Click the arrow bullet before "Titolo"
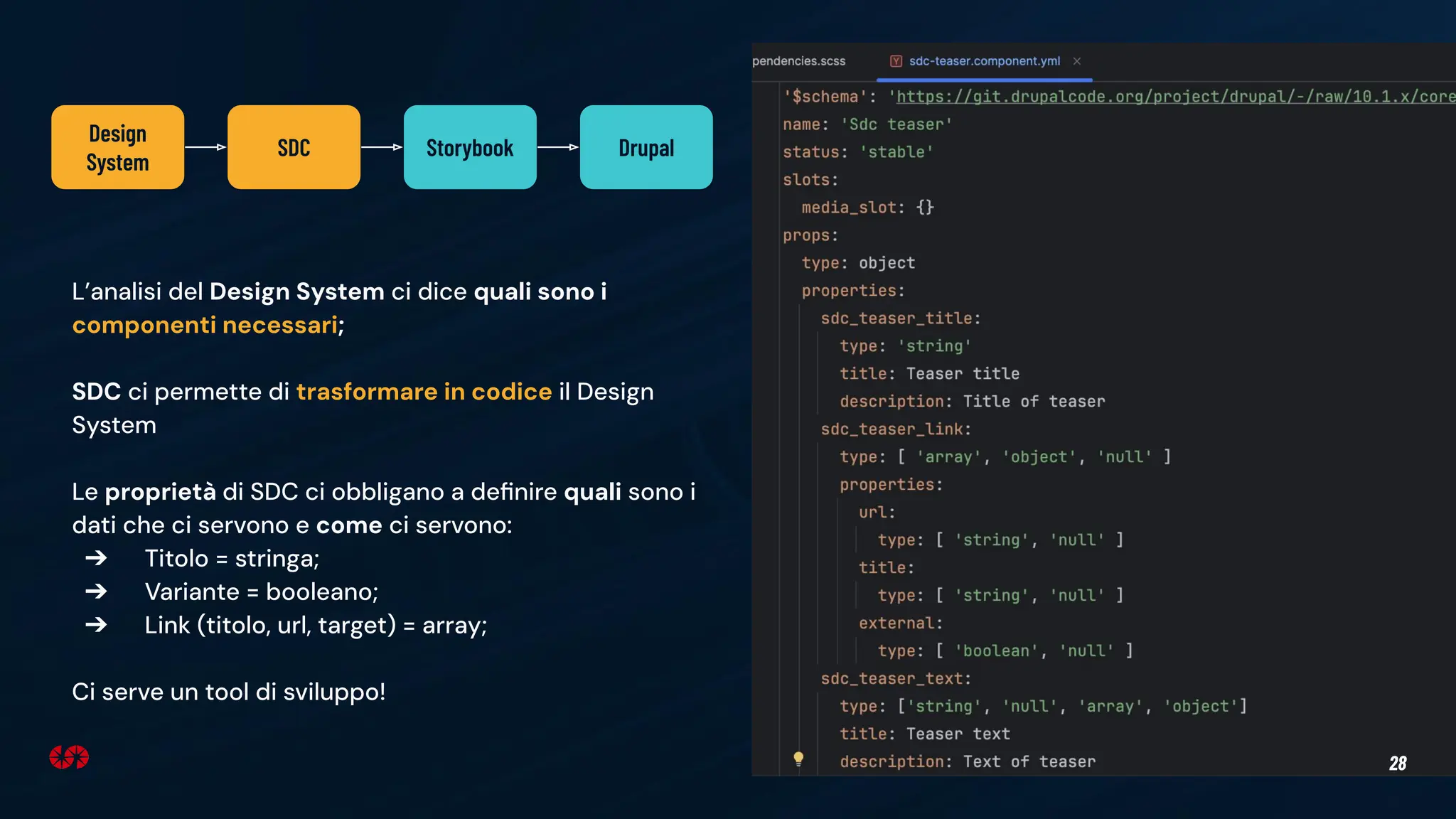Image resolution: width=1456 pixels, height=819 pixels. (96, 558)
